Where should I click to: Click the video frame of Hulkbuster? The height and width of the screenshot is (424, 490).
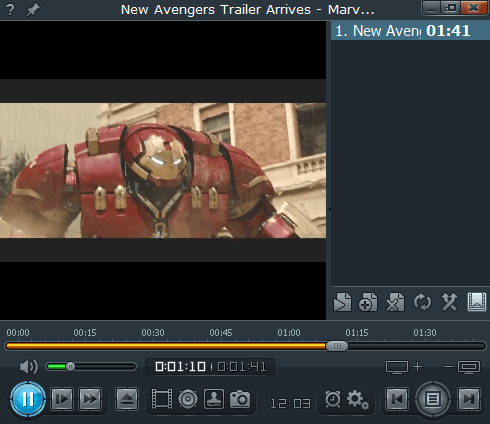tap(163, 170)
